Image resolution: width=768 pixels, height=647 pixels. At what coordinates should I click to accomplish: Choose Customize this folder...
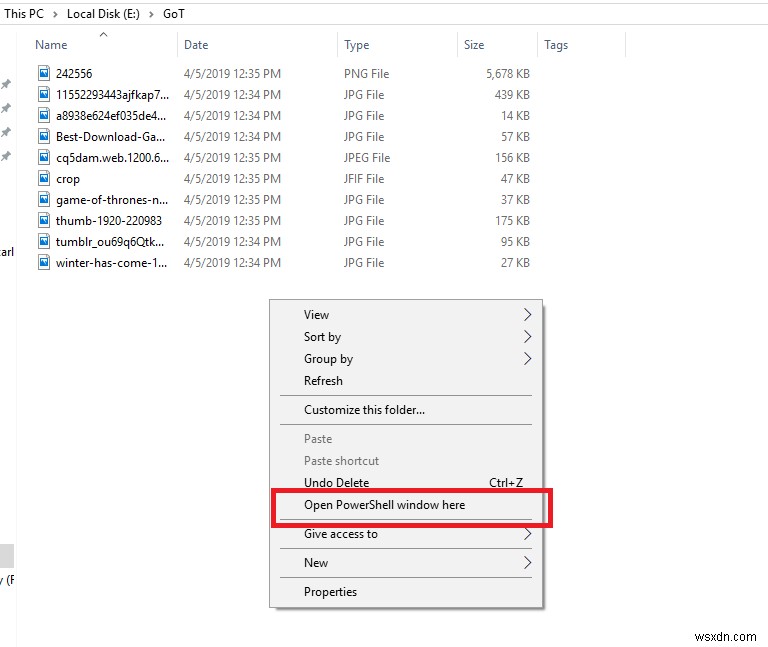pos(406,409)
